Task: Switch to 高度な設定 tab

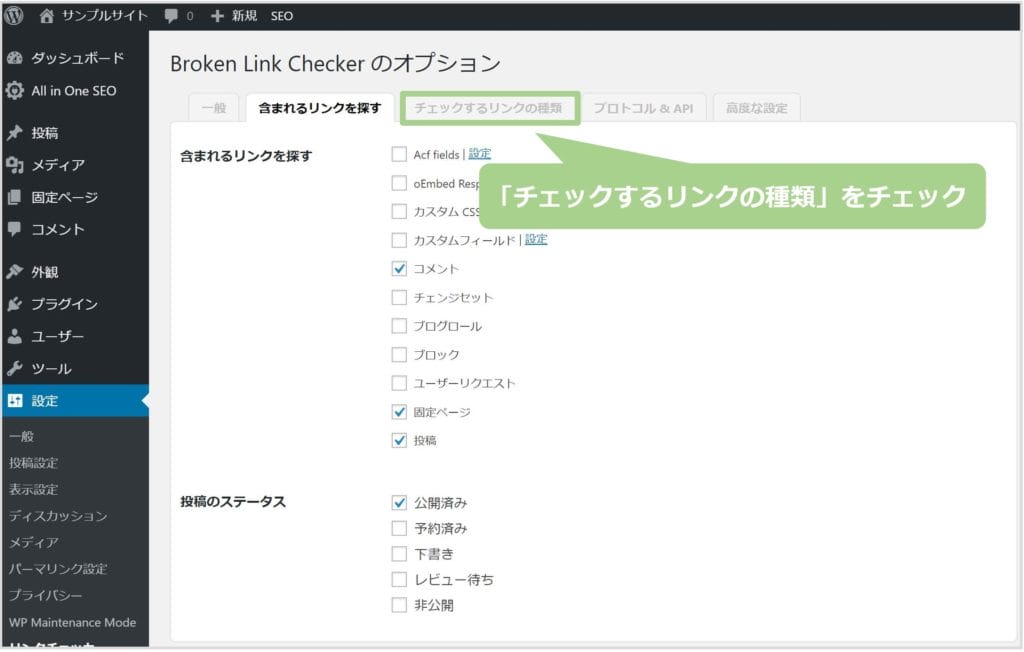Action: tap(757, 108)
